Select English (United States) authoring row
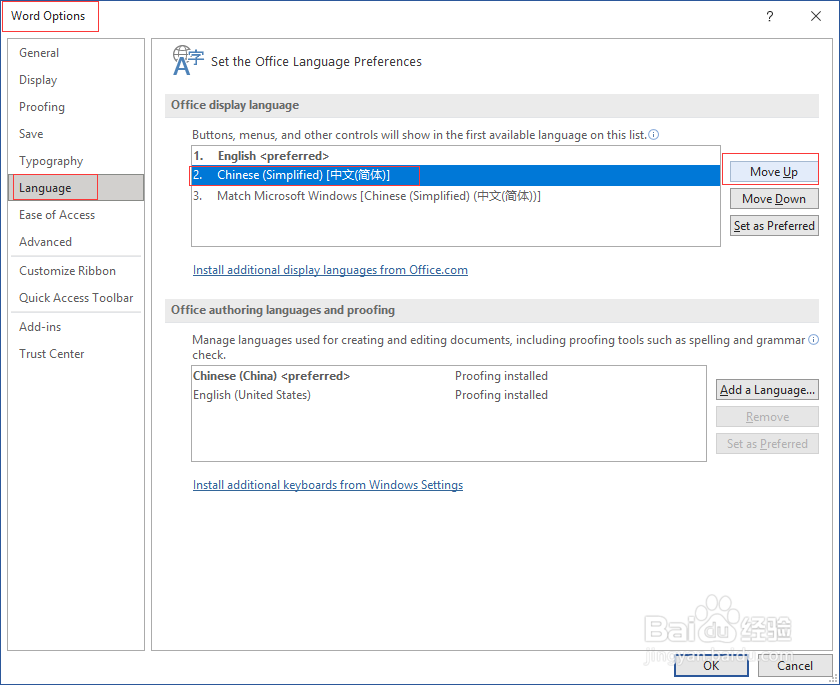This screenshot has width=840, height=685. click(x=448, y=395)
